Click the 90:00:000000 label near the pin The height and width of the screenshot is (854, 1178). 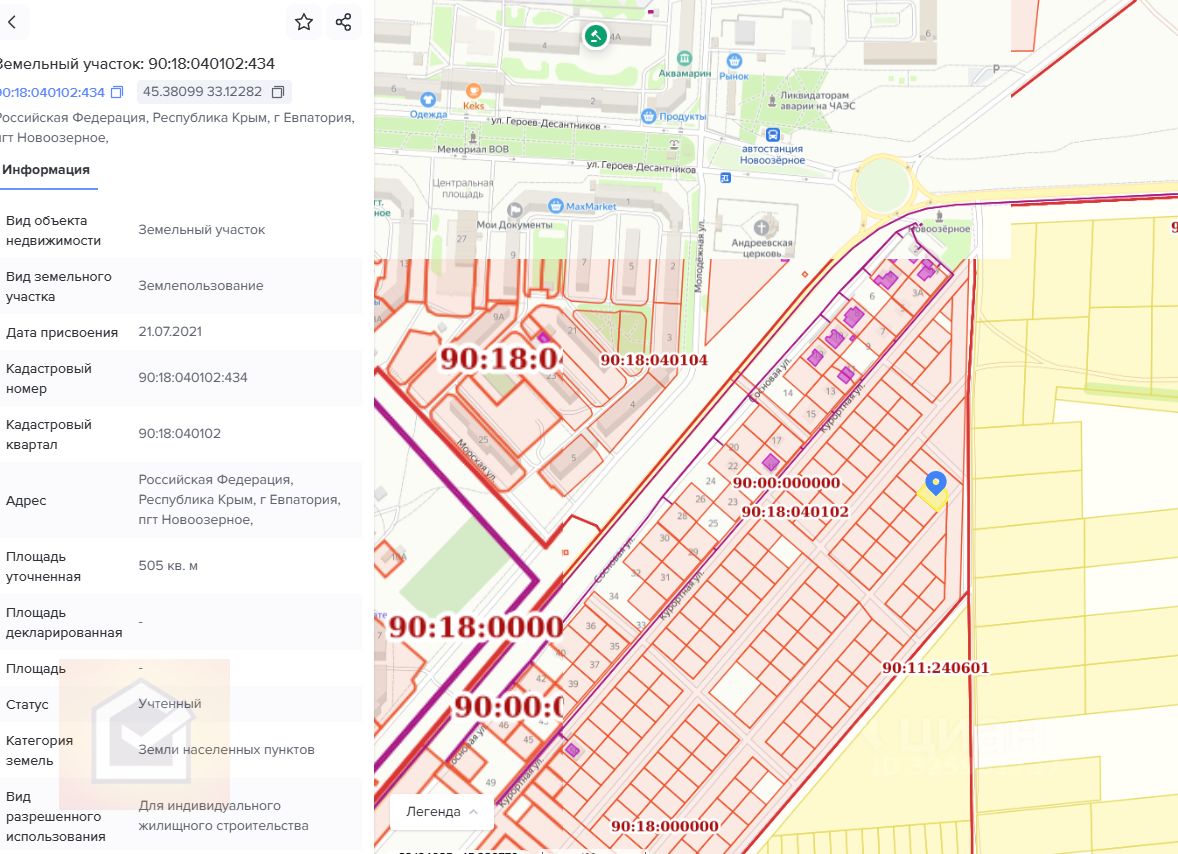[787, 483]
